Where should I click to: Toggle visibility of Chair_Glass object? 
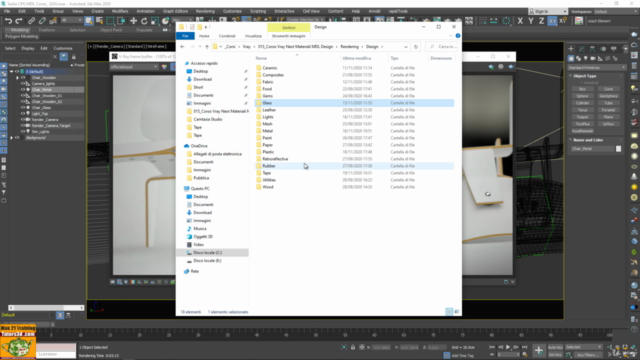pos(23,107)
